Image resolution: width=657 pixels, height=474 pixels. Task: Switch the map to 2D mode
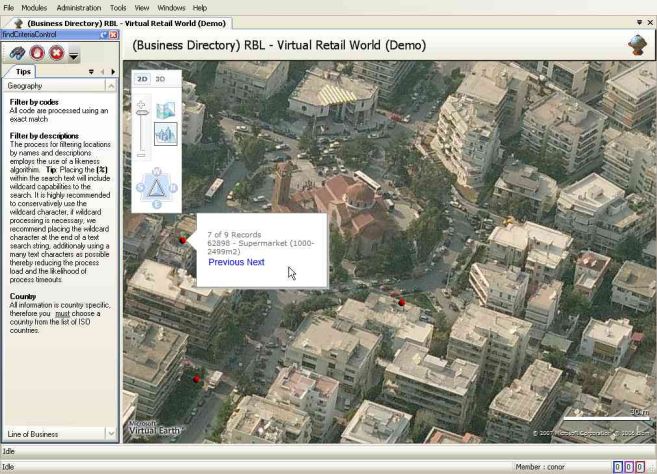[142, 79]
